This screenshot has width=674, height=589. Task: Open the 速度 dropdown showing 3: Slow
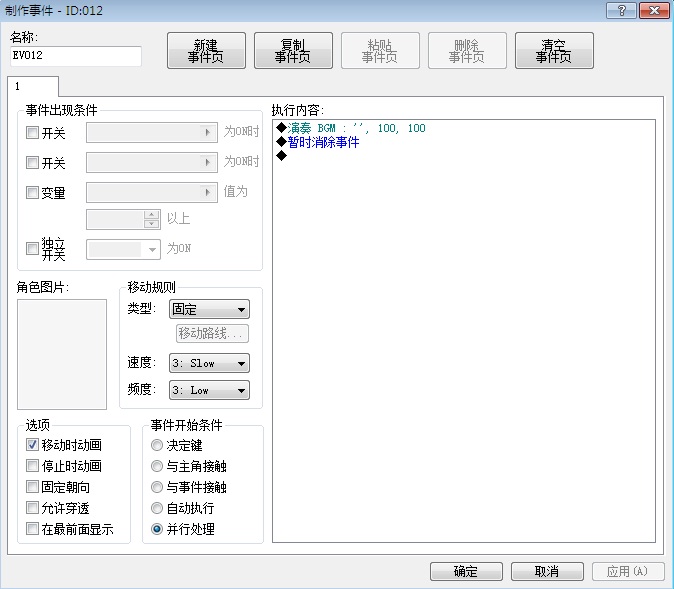click(x=209, y=363)
